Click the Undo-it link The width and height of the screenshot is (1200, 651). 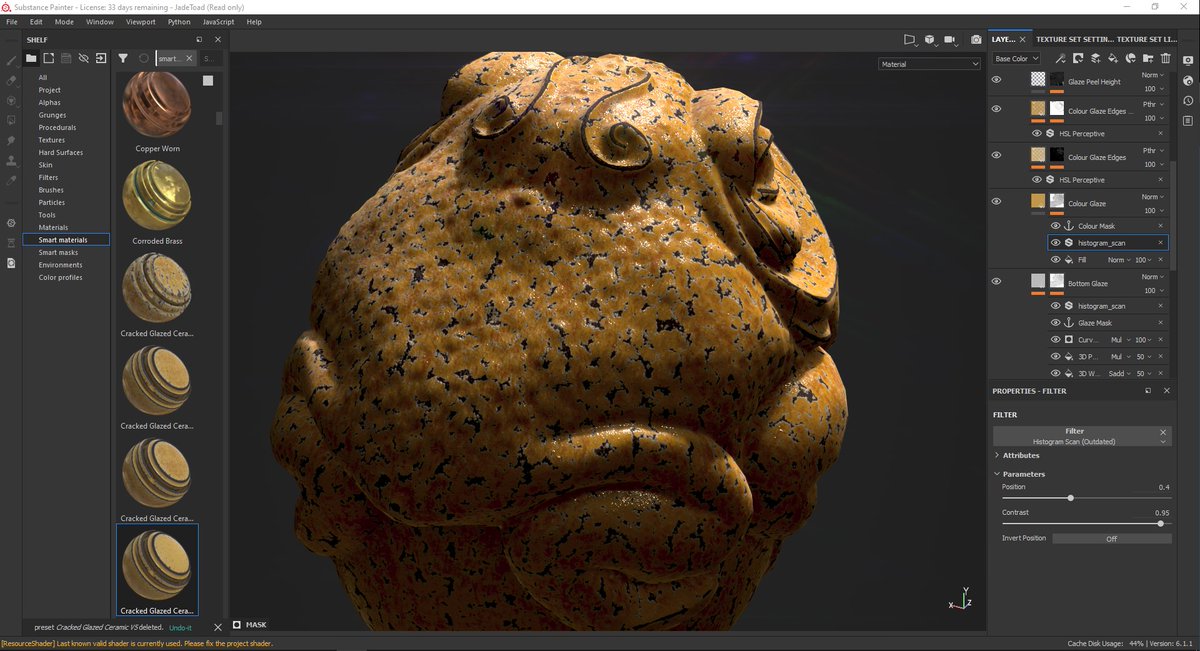pos(179,627)
